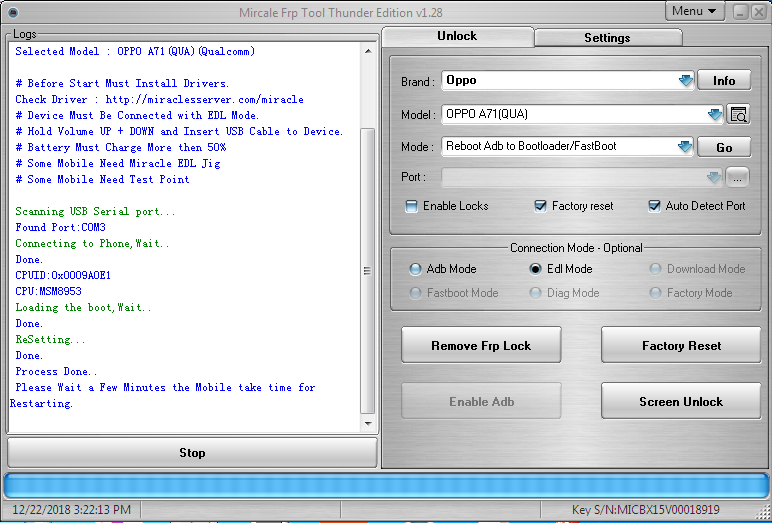Viewport: 772px width, 523px height.
Task: Expand the Mode dropdown arrow
Action: pyautogui.click(x=685, y=147)
